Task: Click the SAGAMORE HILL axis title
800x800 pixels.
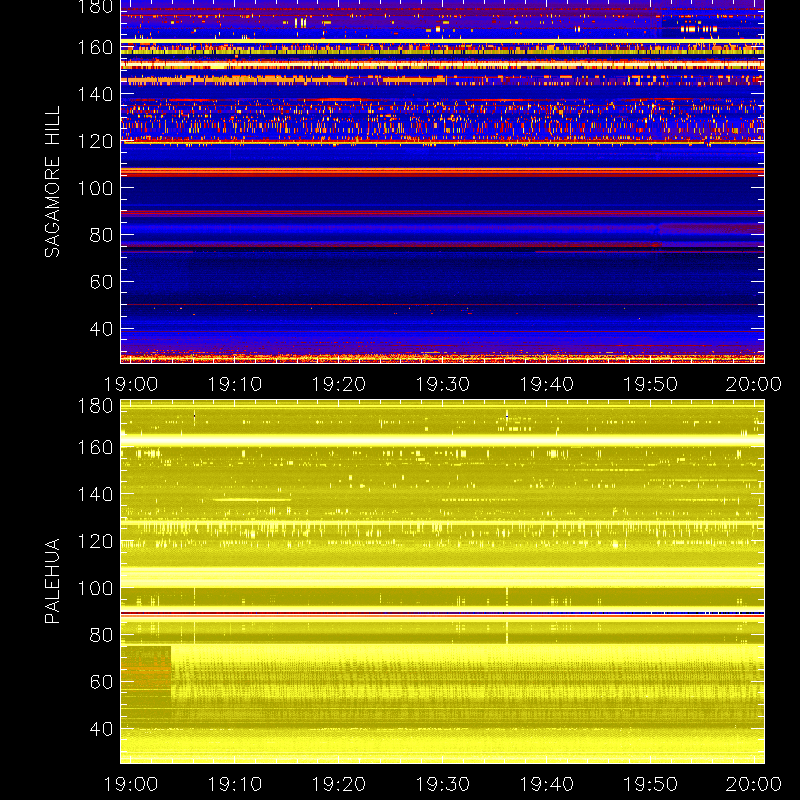Action: click(x=52, y=182)
